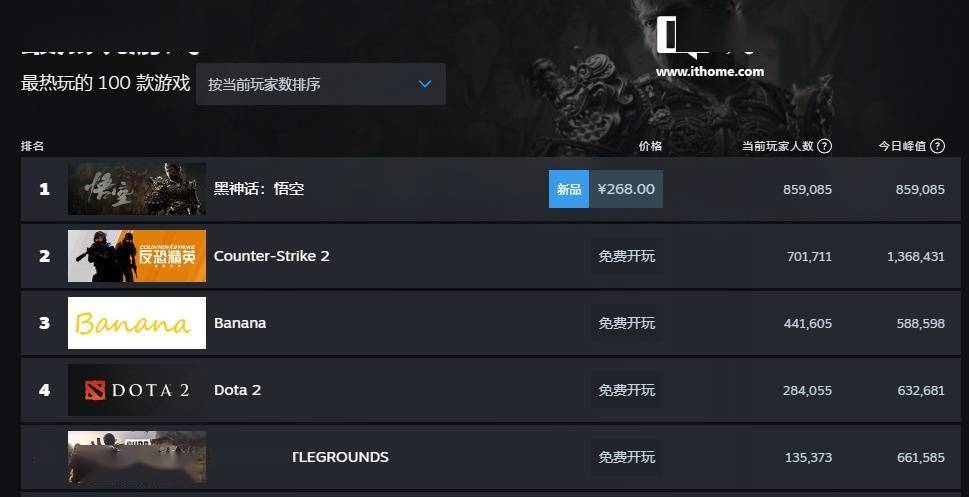969x497 pixels.
Task: Click Dota 2 免费开玩 button
Action: [626, 390]
